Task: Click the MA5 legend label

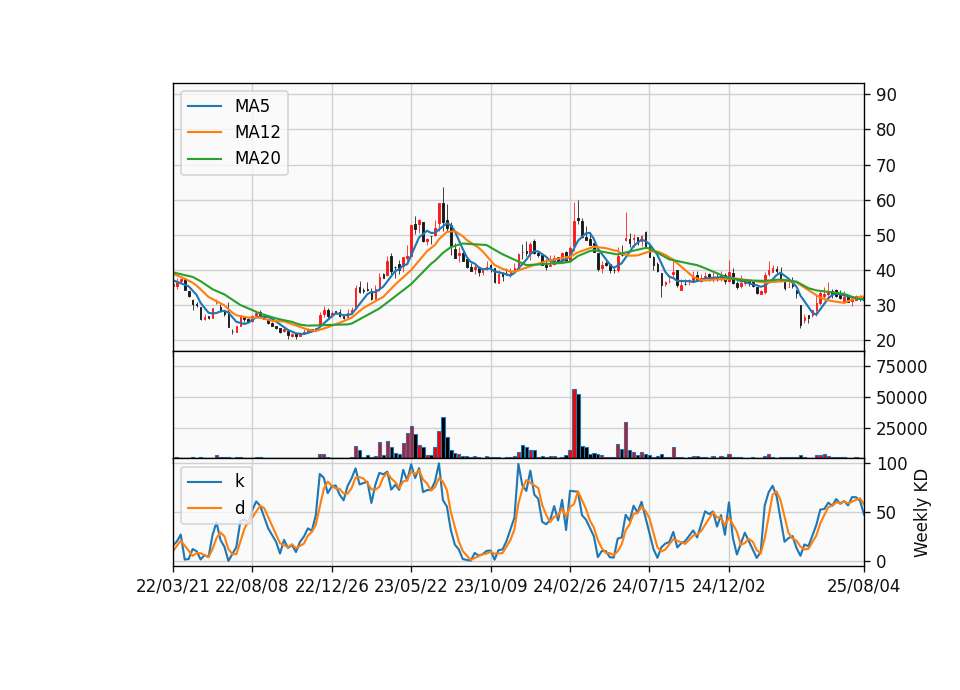Action: click(x=252, y=106)
